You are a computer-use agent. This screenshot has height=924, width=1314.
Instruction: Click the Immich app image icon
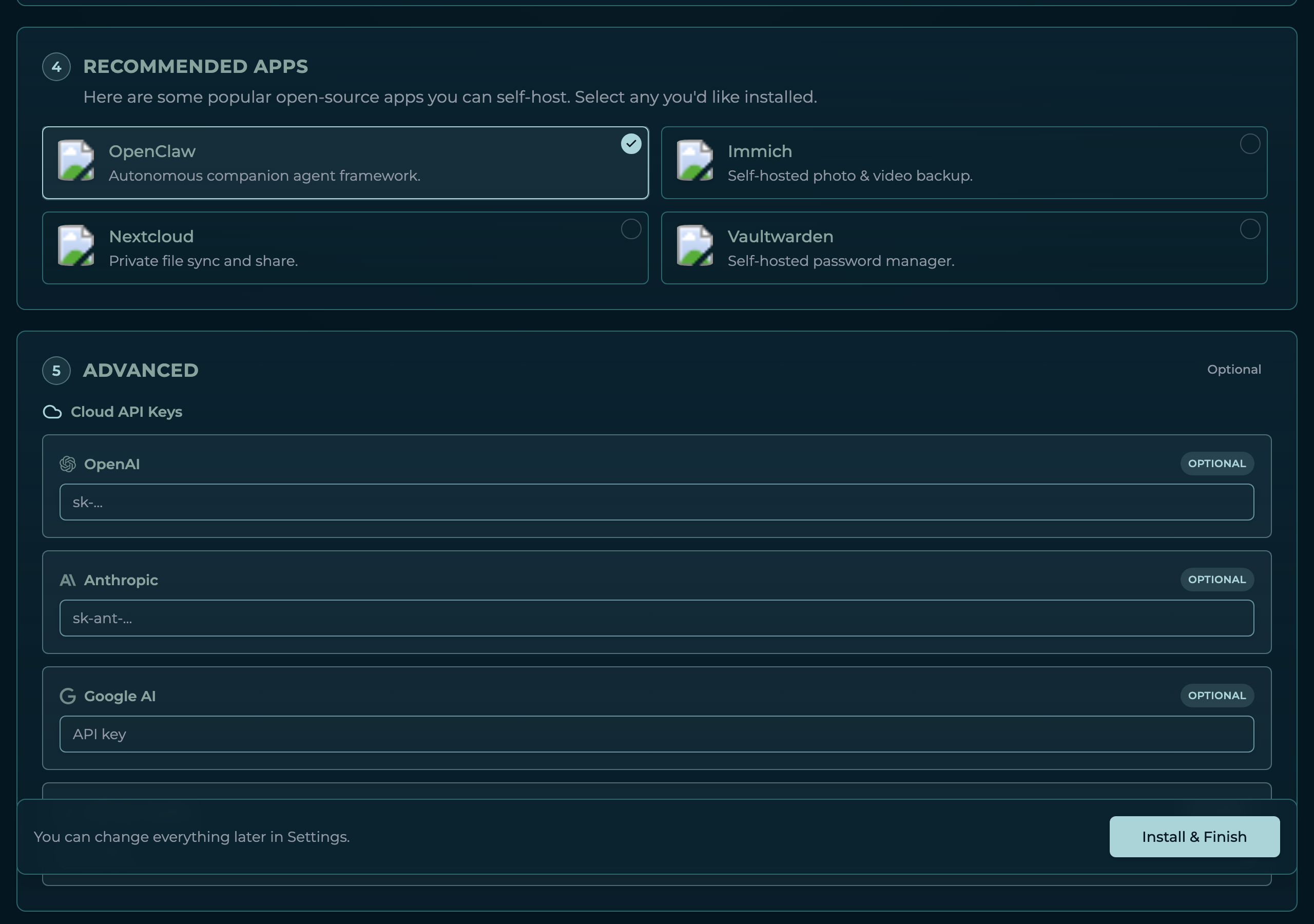point(695,161)
